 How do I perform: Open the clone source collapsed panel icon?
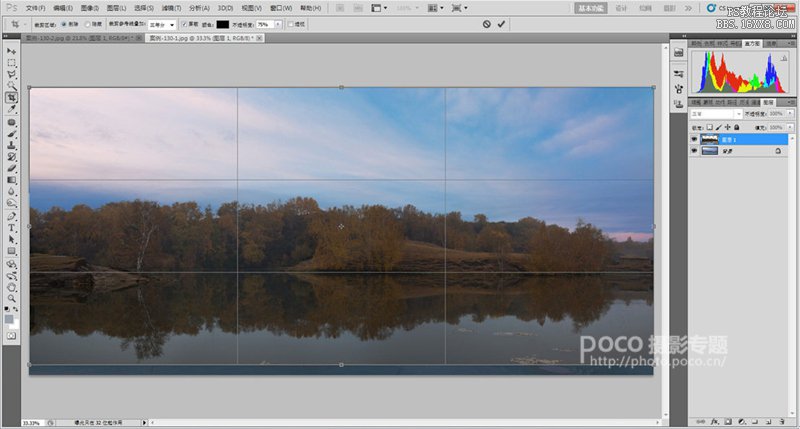(x=679, y=104)
